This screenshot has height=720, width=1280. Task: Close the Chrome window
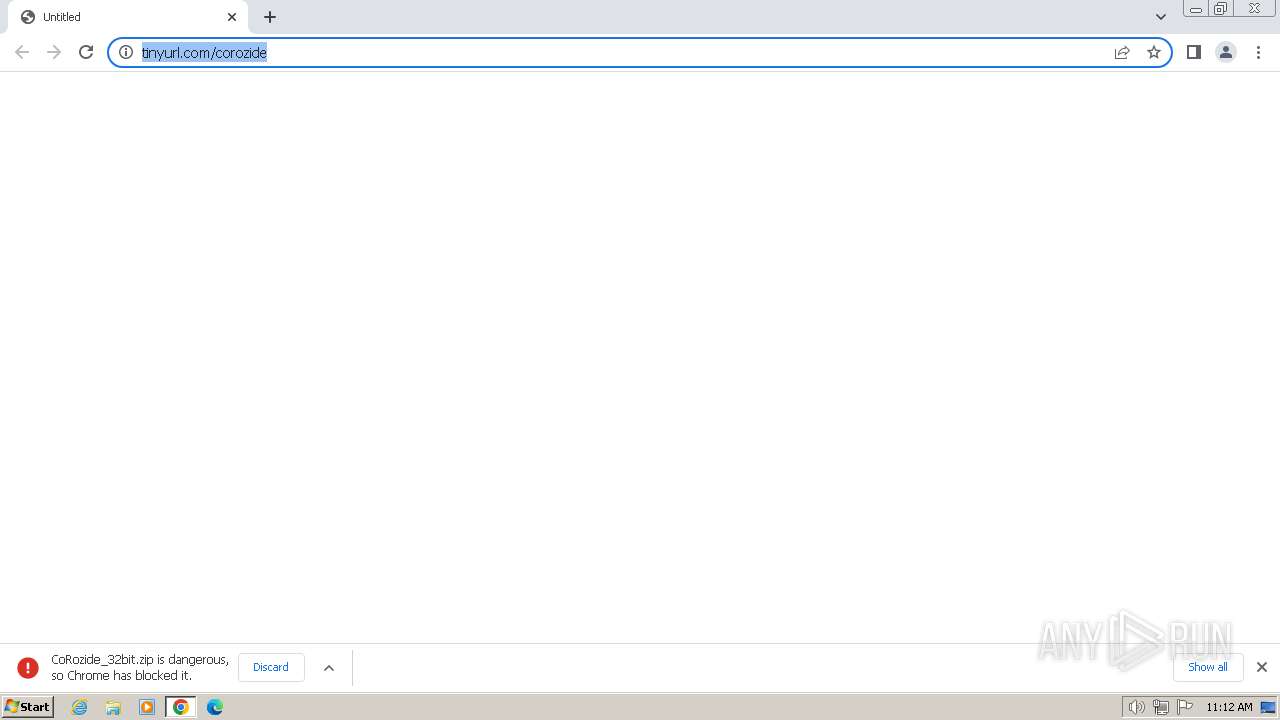(1255, 9)
